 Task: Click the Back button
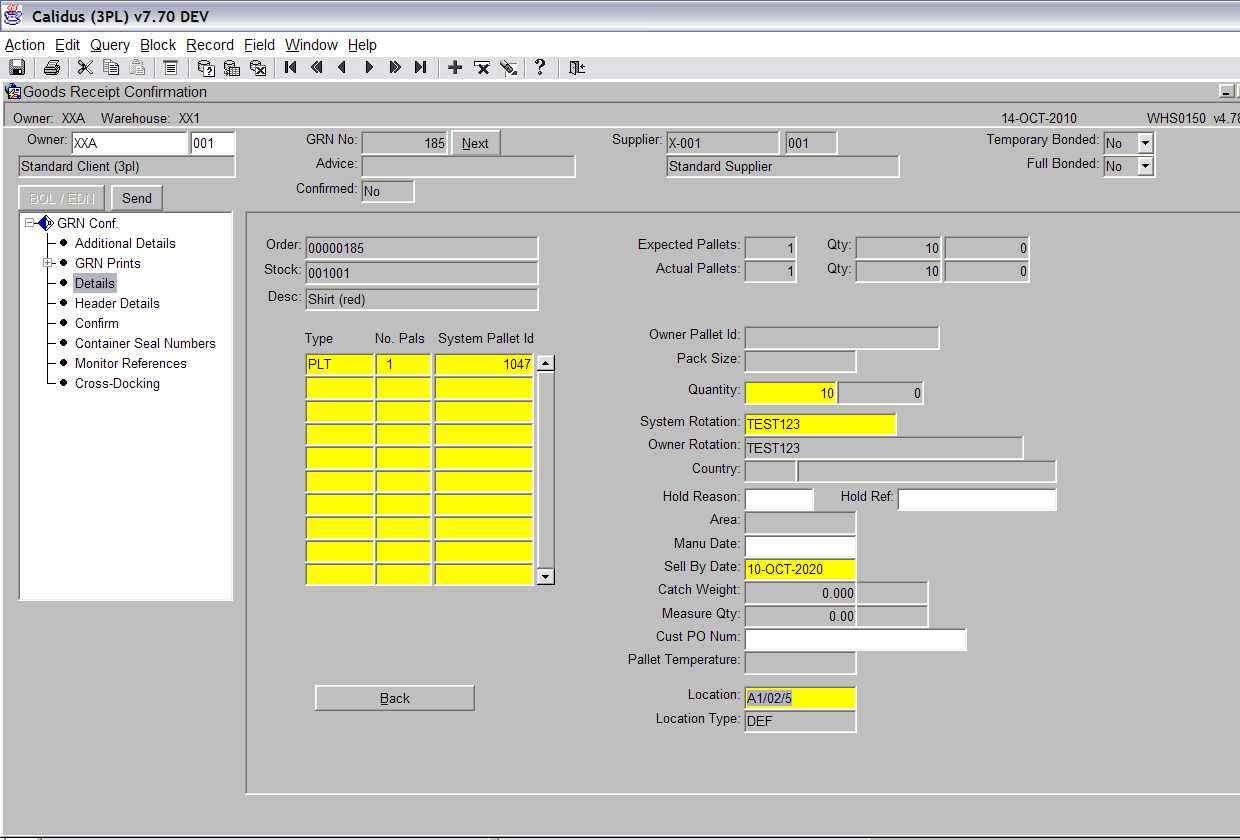point(395,698)
